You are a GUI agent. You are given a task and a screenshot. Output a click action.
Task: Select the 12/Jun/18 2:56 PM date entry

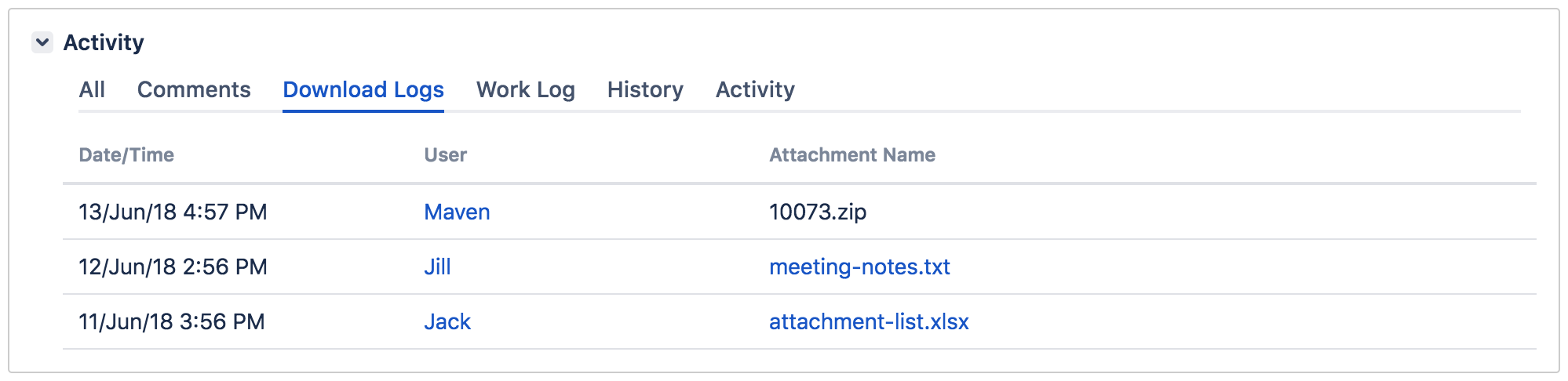(173, 267)
